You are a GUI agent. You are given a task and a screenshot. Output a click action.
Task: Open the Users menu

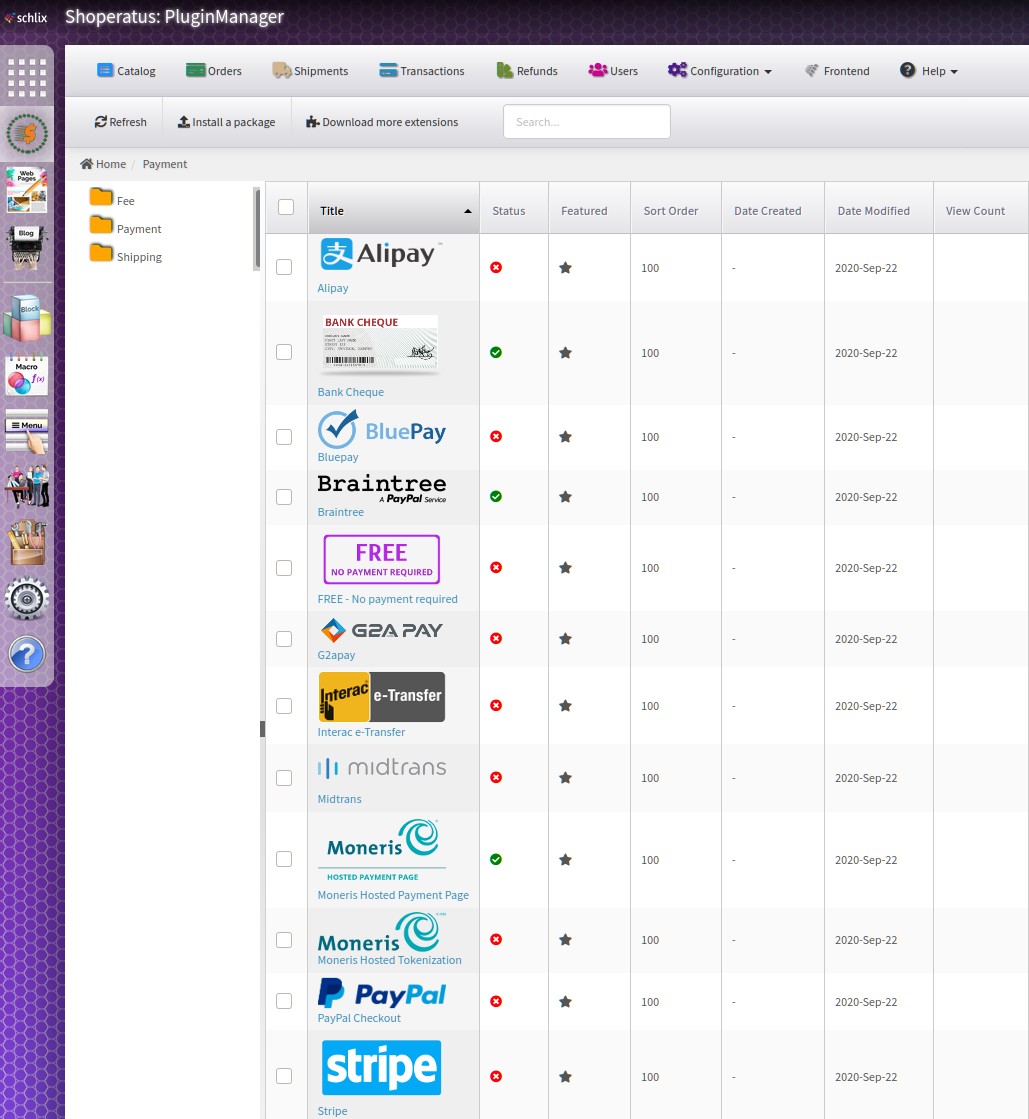point(613,71)
